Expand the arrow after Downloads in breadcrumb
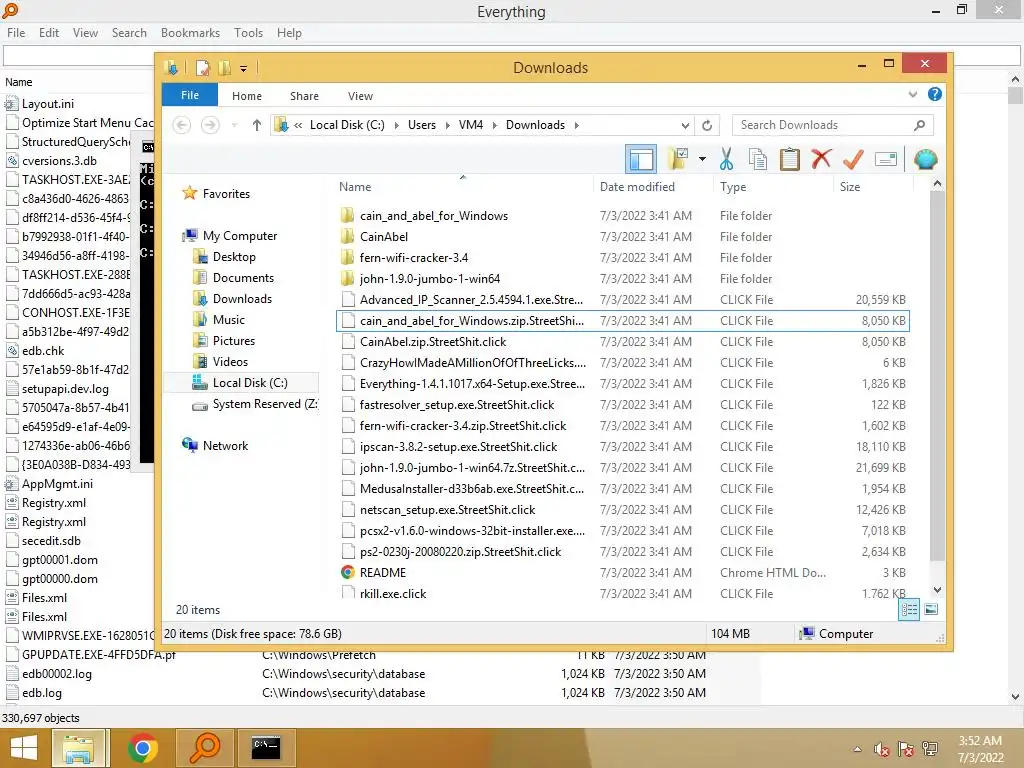The image size is (1024, 768). pos(577,125)
